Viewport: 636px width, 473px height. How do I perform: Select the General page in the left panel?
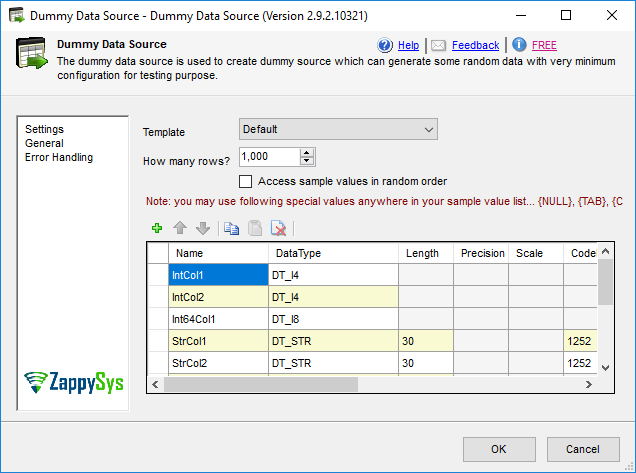44,143
